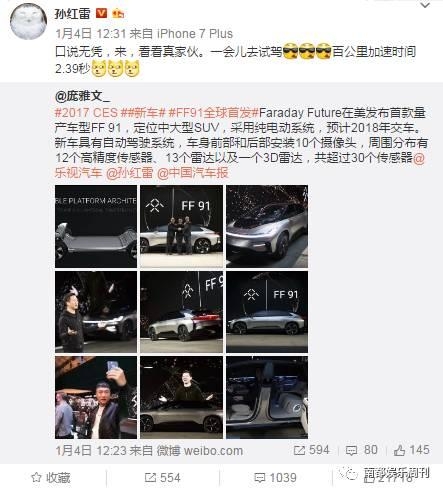Visit the @庞雅文_ user profile link

pos(82,97)
